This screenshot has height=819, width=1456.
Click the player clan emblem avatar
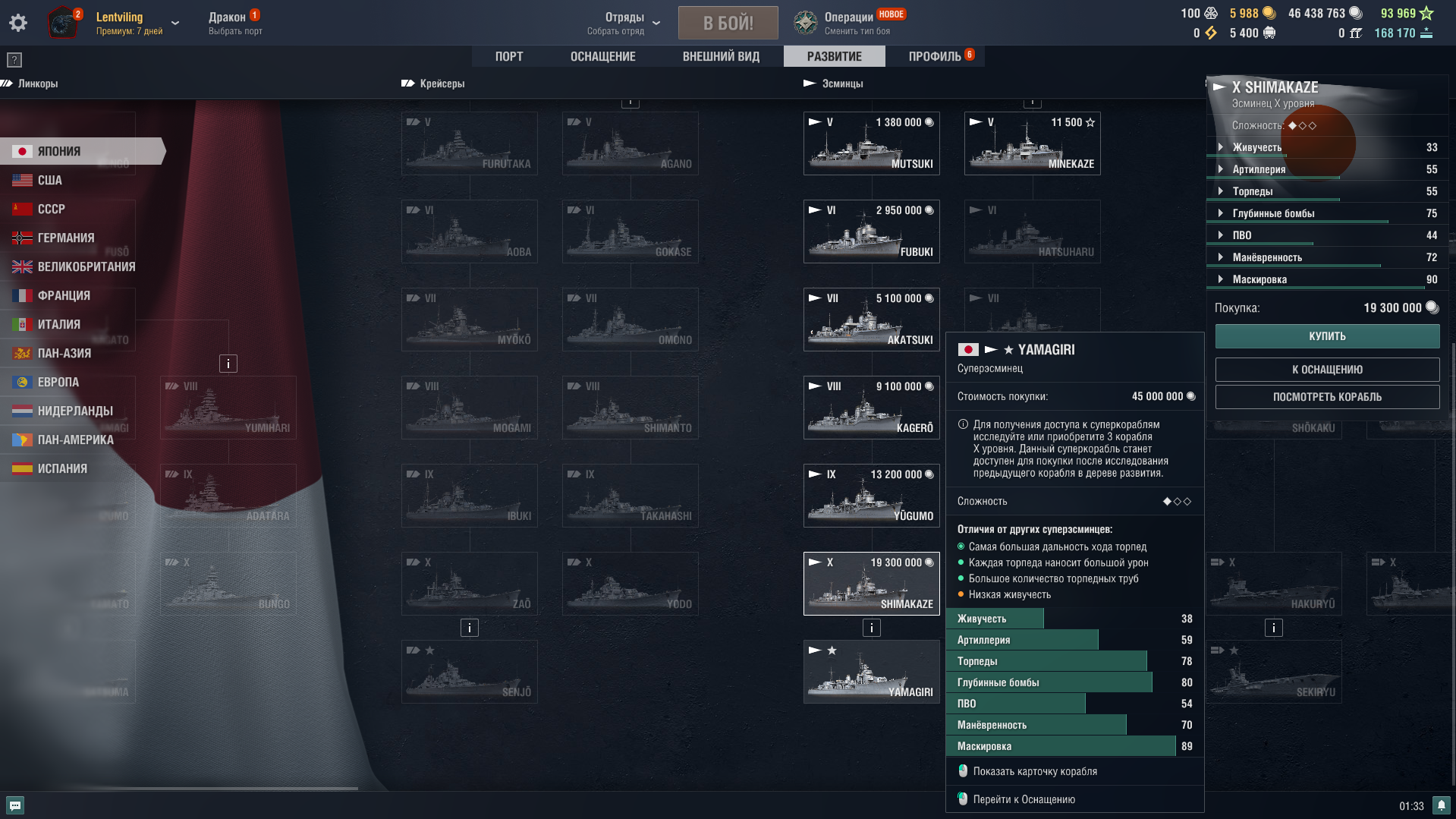63,23
